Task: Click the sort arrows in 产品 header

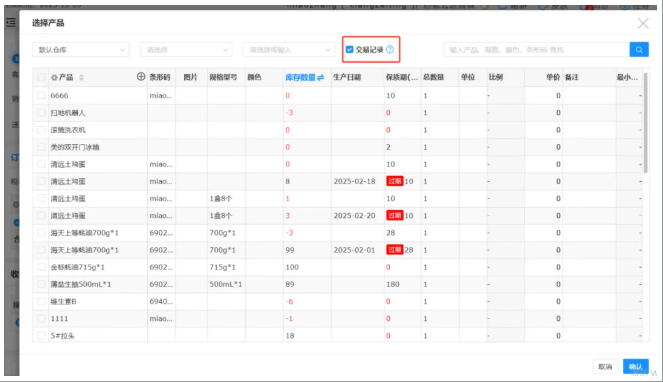Action: (81, 77)
